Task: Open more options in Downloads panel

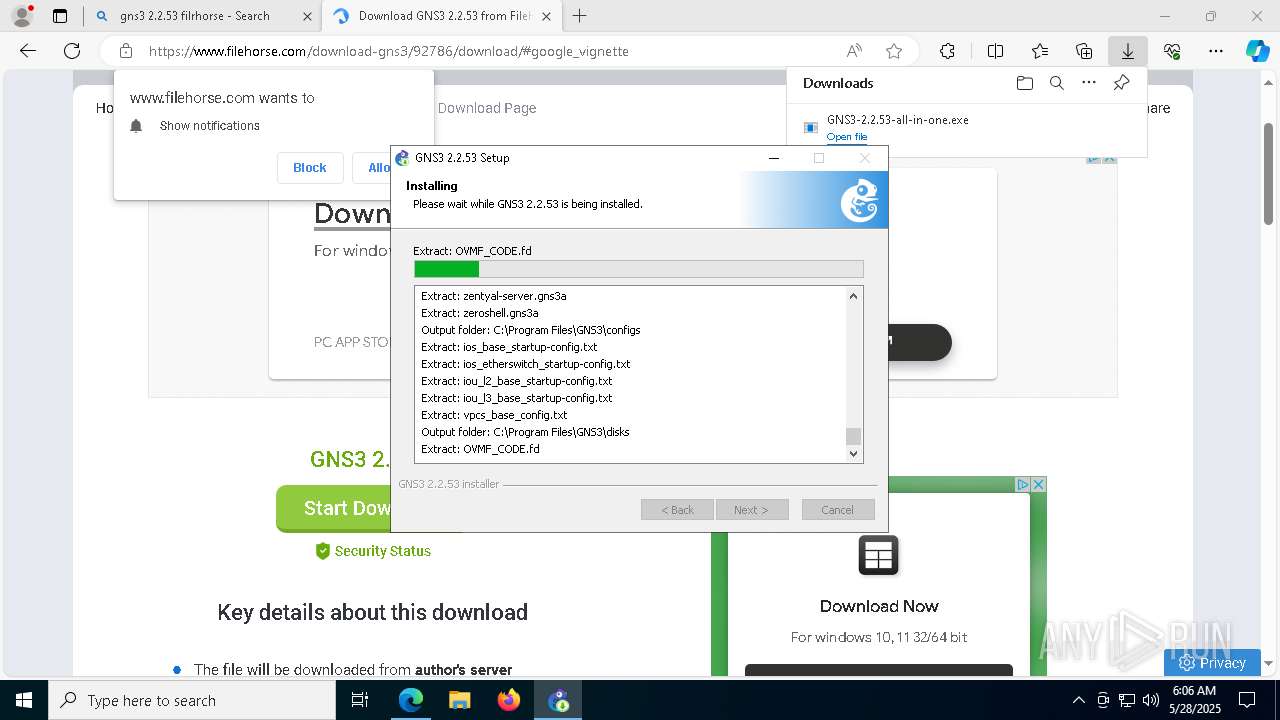Action: click(x=1089, y=83)
